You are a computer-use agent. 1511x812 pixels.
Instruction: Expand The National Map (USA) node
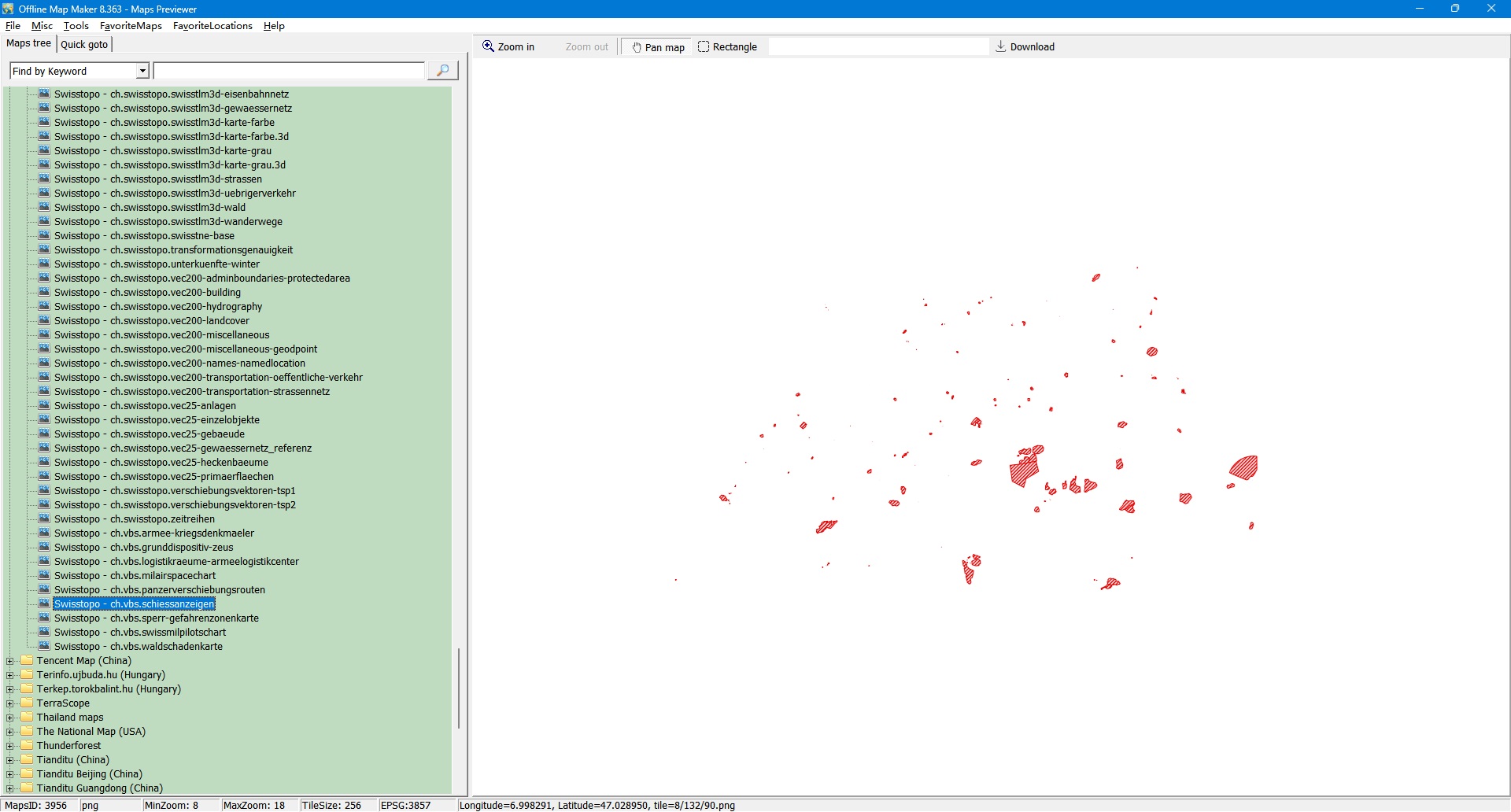pyautogui.click(x=10, y=732)
